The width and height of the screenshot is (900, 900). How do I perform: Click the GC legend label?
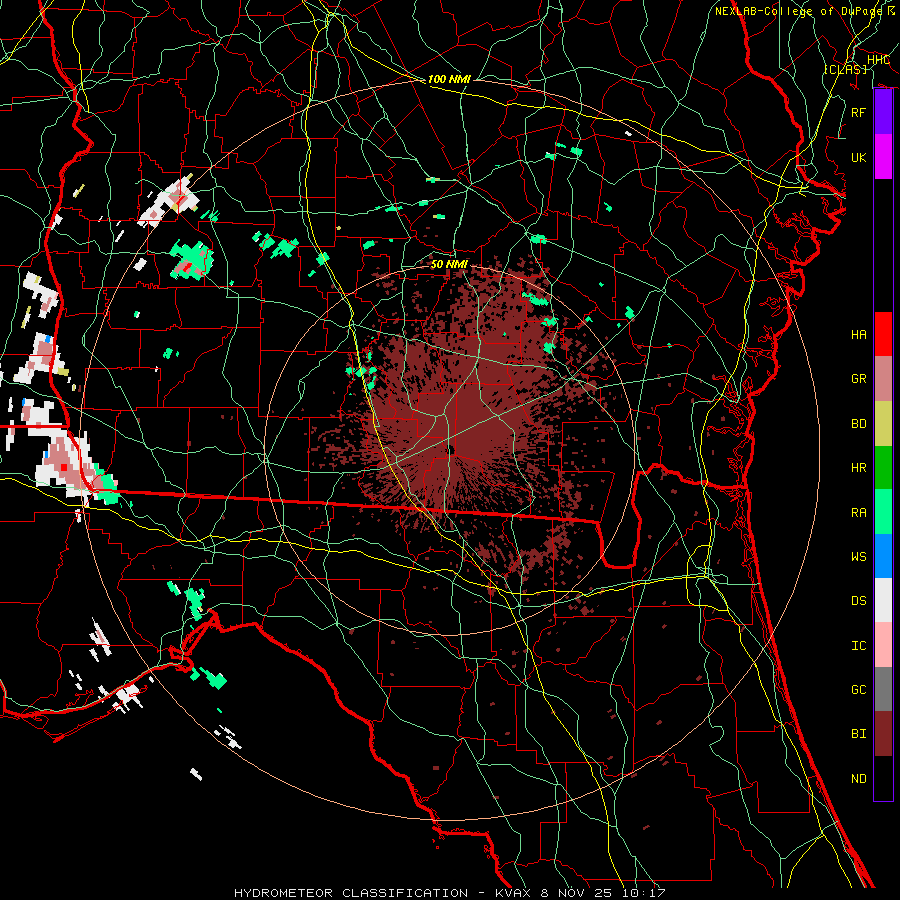tap(858, 690)
